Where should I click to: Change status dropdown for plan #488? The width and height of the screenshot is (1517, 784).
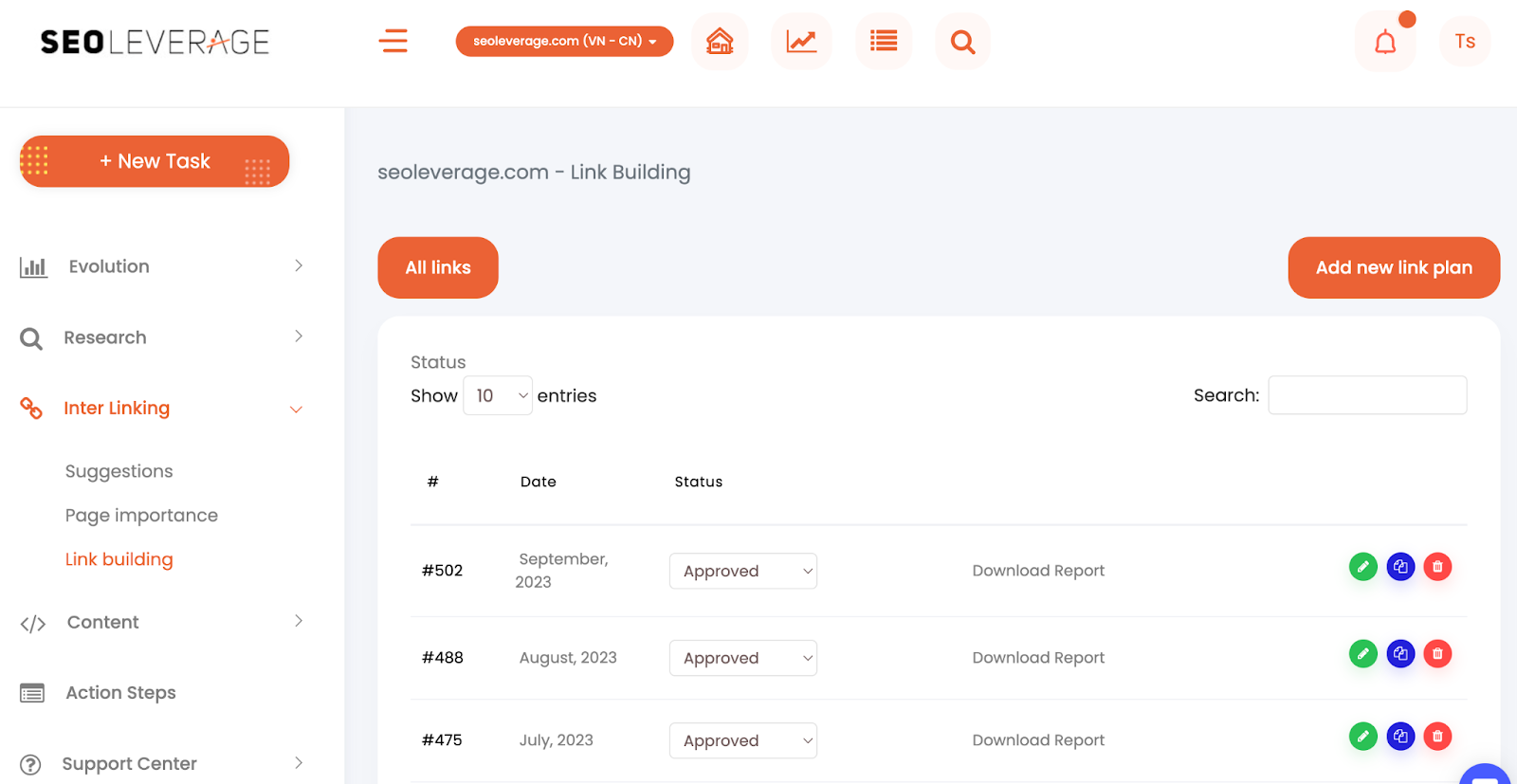(x=743, y=658)
